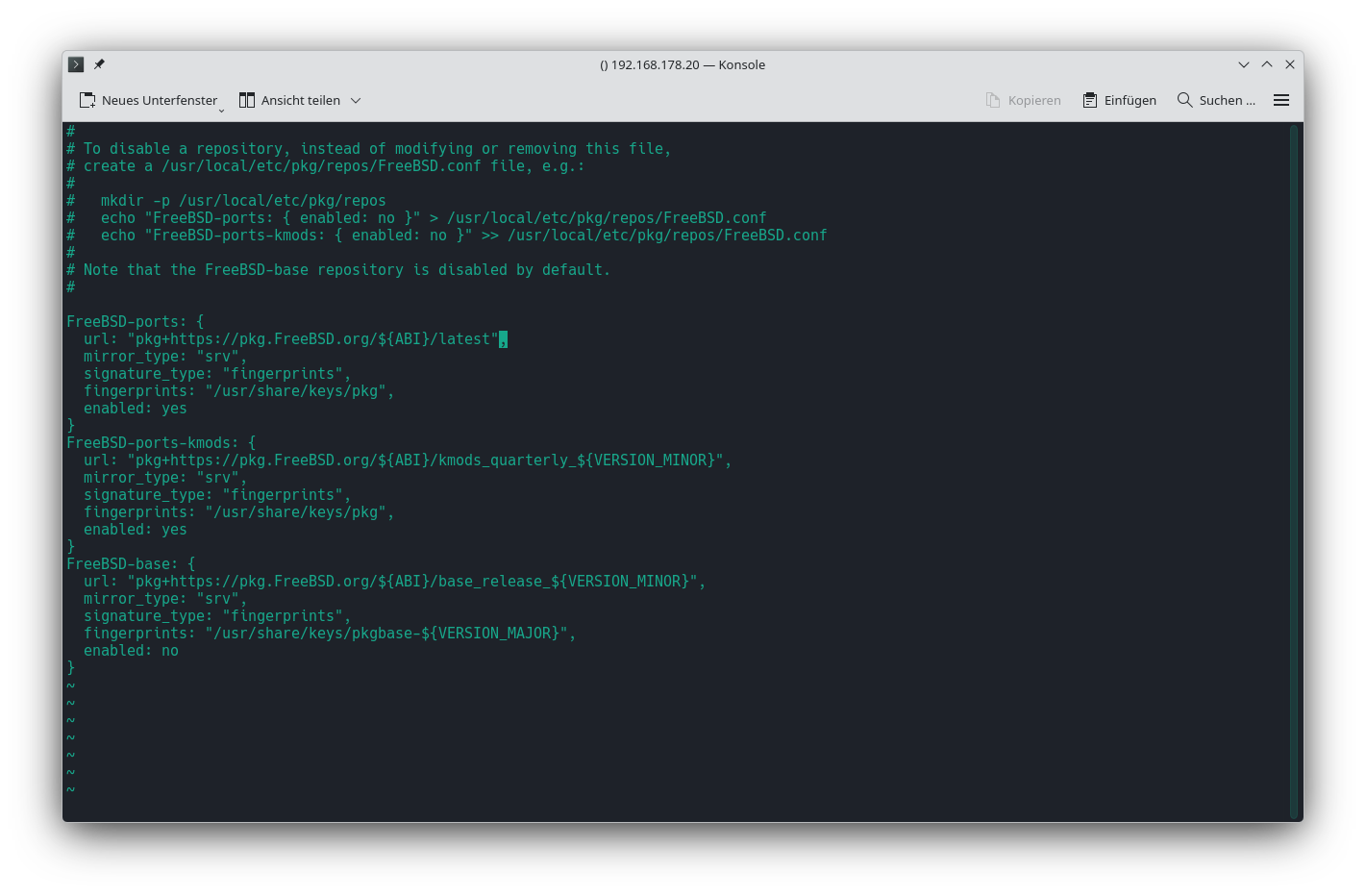Screen dimensions: 1366x896
Task: Expand the Ansicht teilen chevron
Action: click(x=356, y=100)
